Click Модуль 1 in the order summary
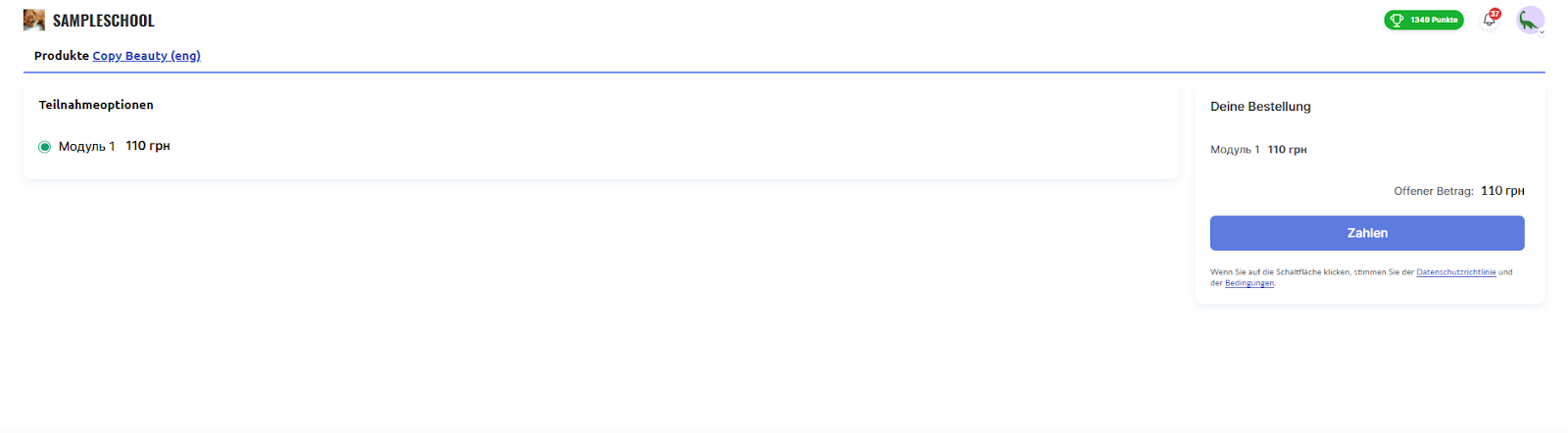Screen dimensions: 1568x433 (x=1235, y=150)
